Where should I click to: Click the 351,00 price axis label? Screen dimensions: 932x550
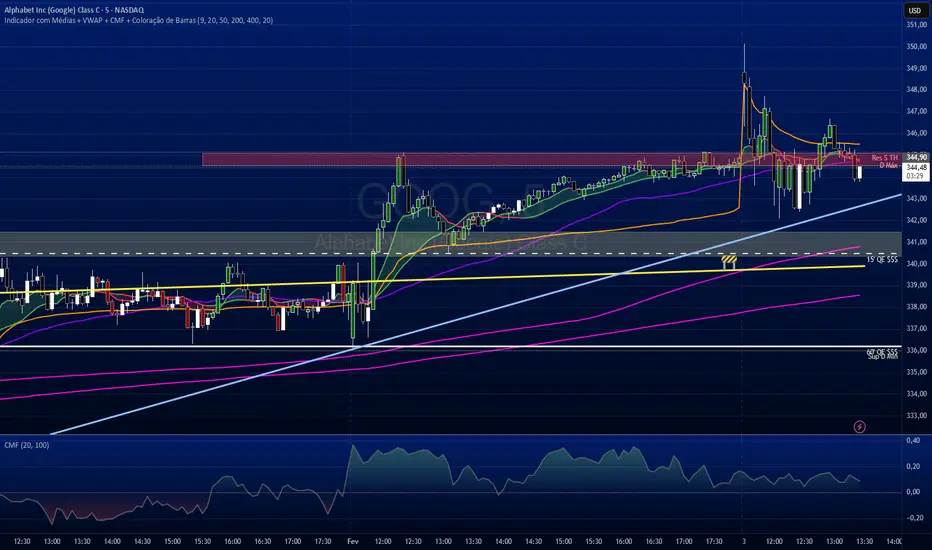click(x=917, y=25)
